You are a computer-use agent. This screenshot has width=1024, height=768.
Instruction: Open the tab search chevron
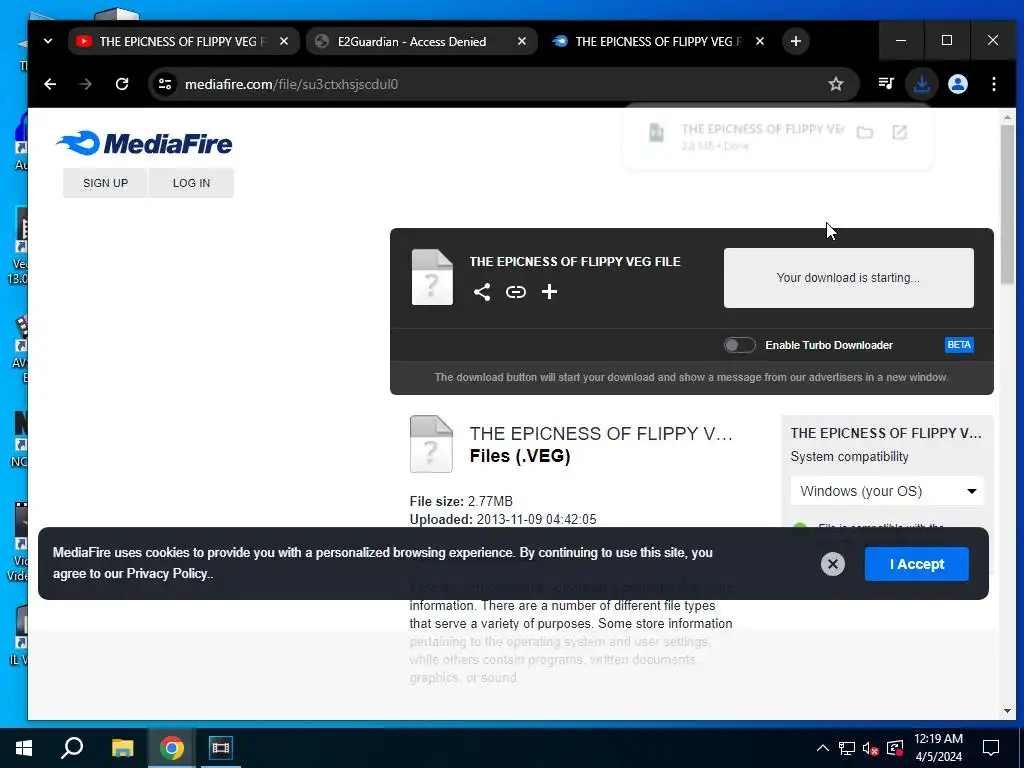[x=48, y=41]
